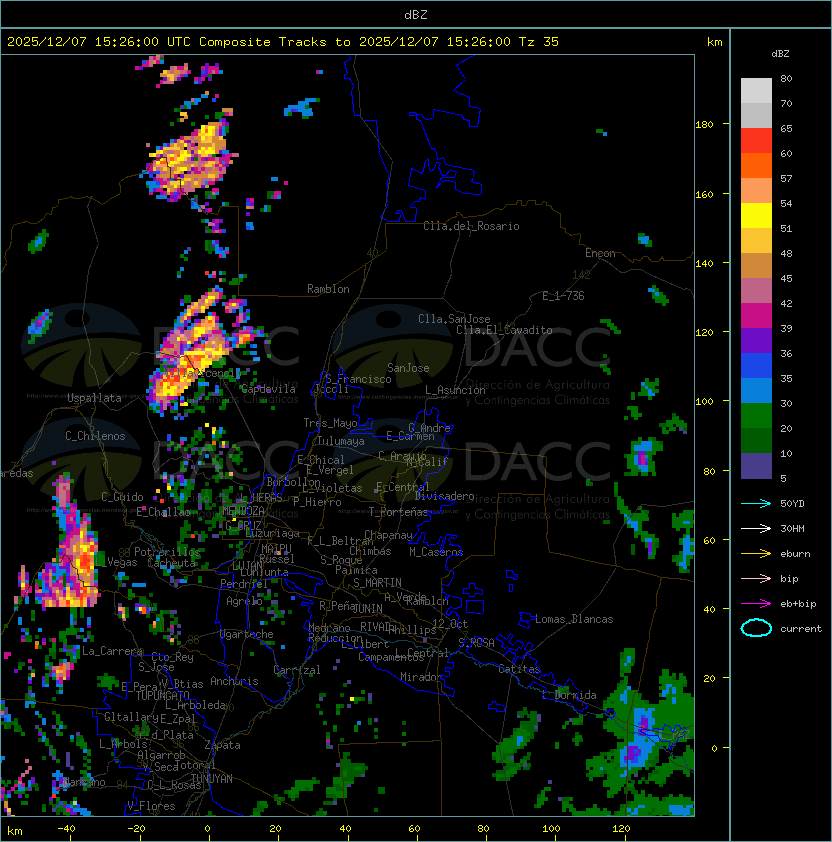The image size is (832, 842).
Task: Pick the dark green 20 dBZ swatch
Action: pos(756,440)
